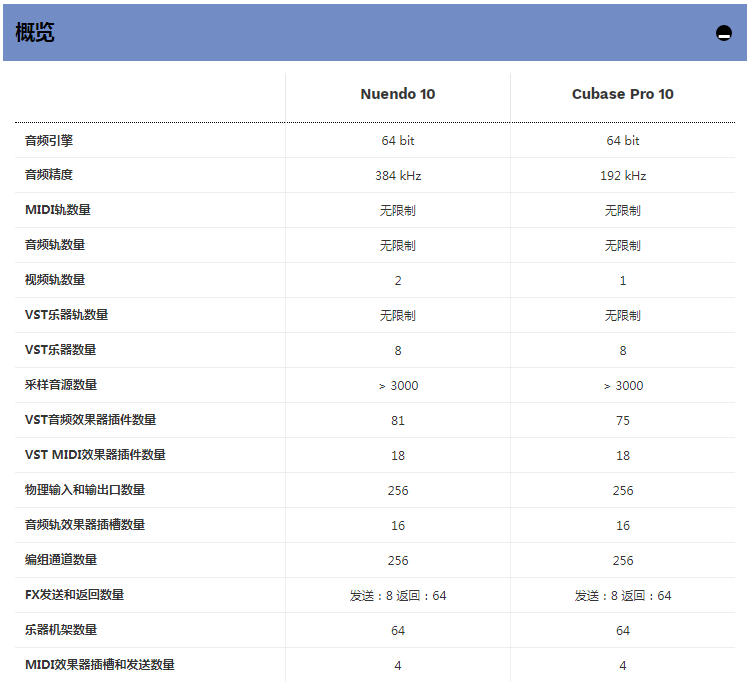Click the FX发送和返回数量 row label
This screenshot has height=694, width=749.
(x=75, y=595)
